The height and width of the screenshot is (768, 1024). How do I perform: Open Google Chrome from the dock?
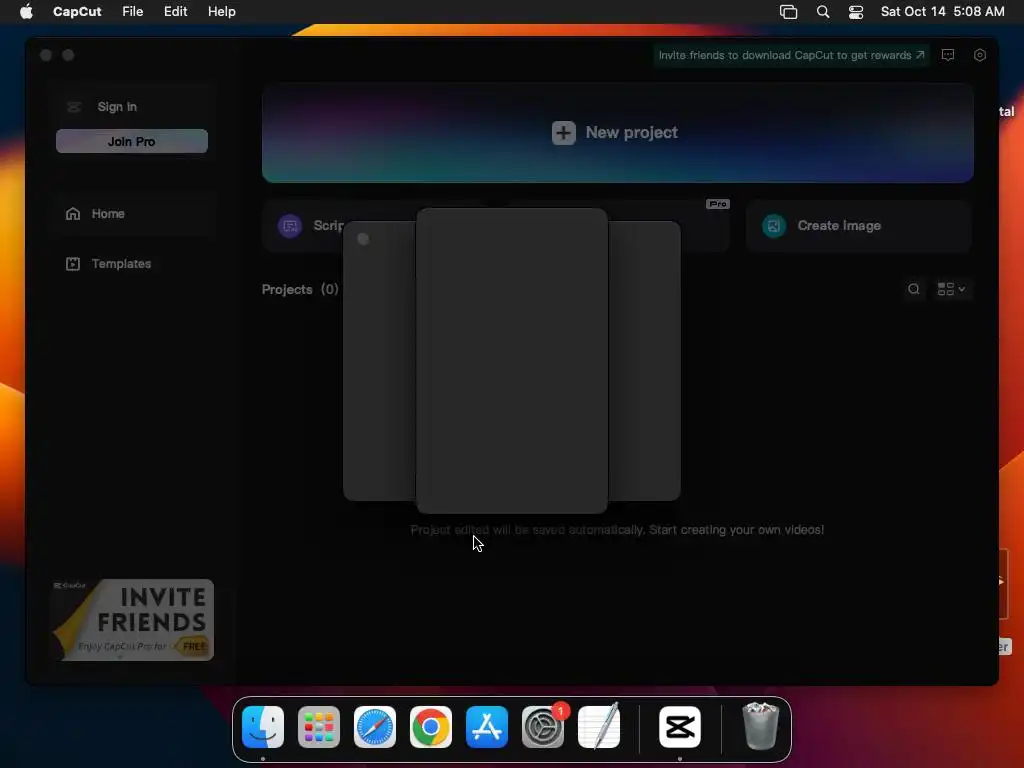click(x=431, y=727)
